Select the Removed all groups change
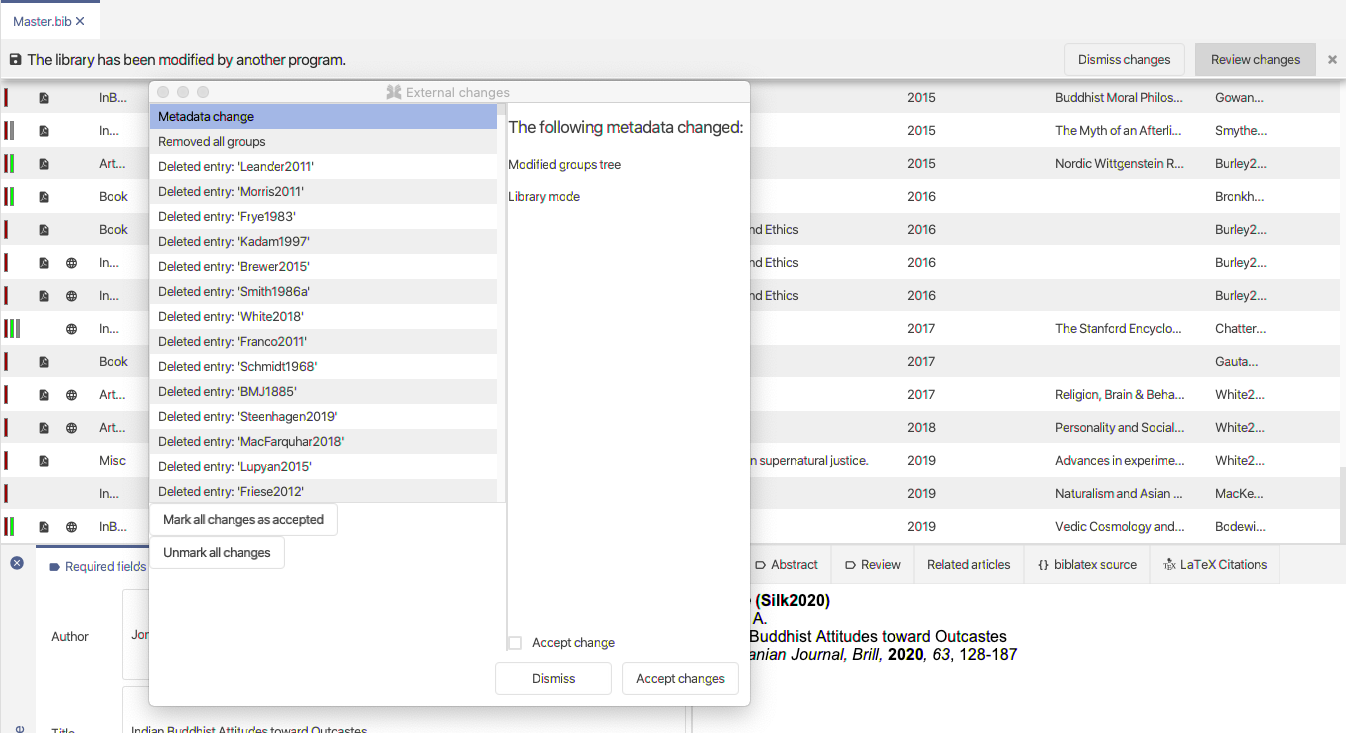 [323, 142]
